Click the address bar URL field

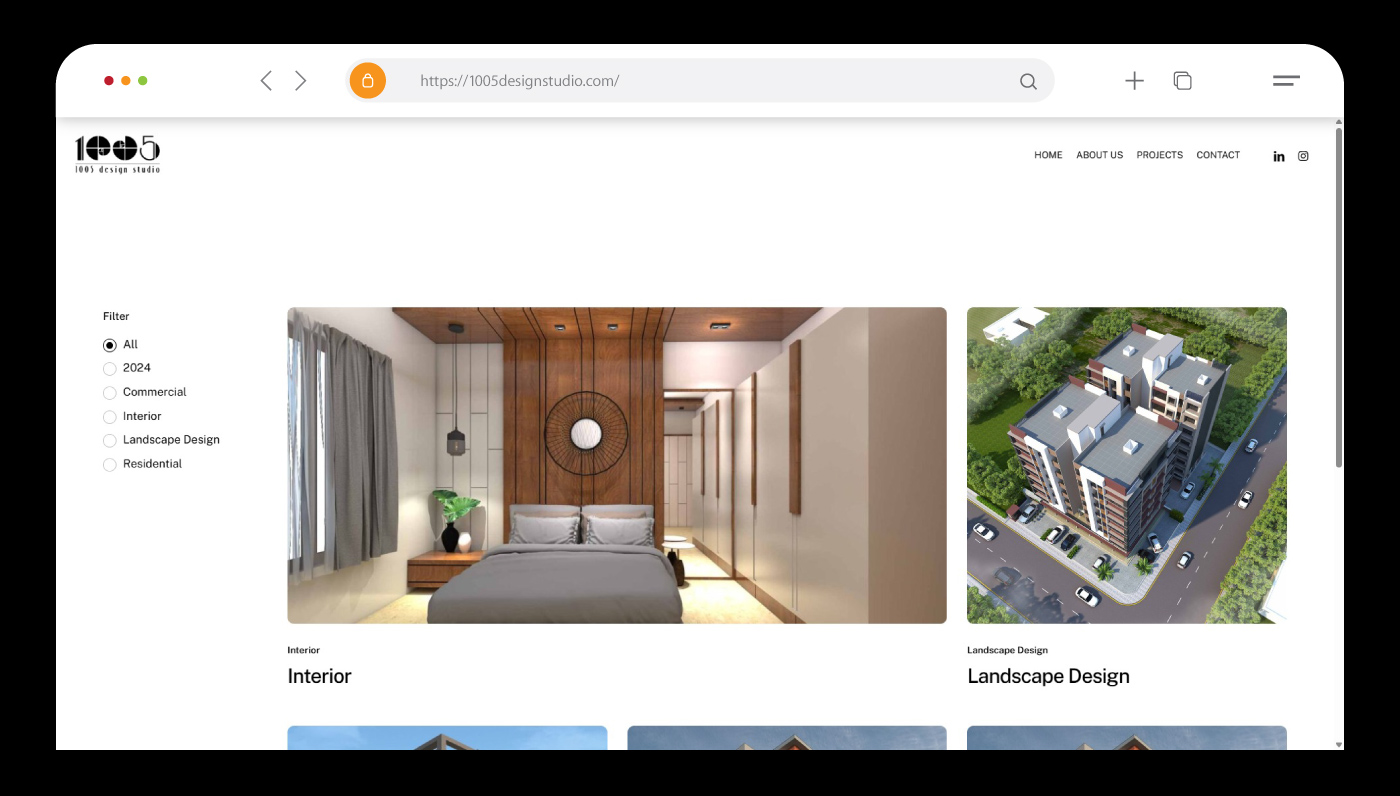tap(700, 81)
